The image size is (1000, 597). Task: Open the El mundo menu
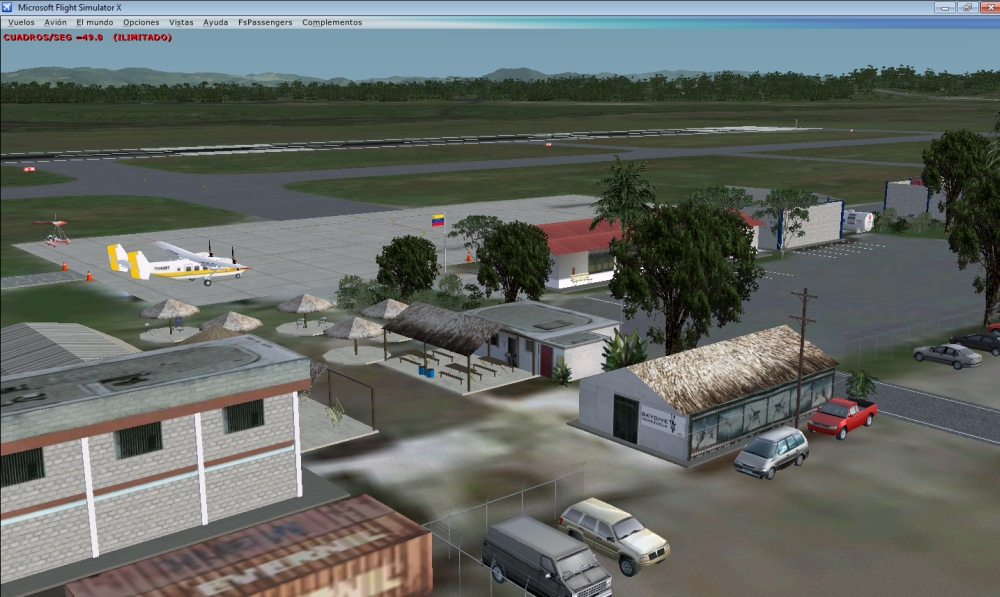[94, 22]
